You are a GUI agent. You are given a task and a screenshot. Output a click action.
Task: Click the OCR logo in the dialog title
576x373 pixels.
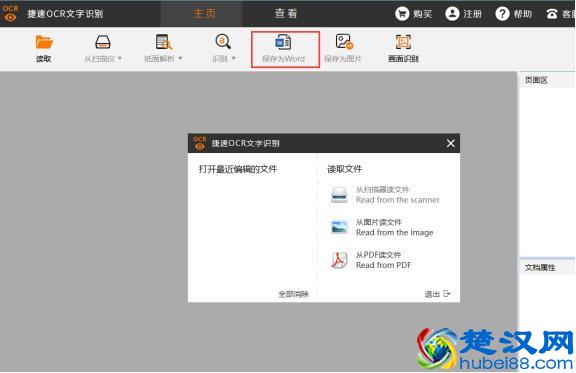point(200,143)
